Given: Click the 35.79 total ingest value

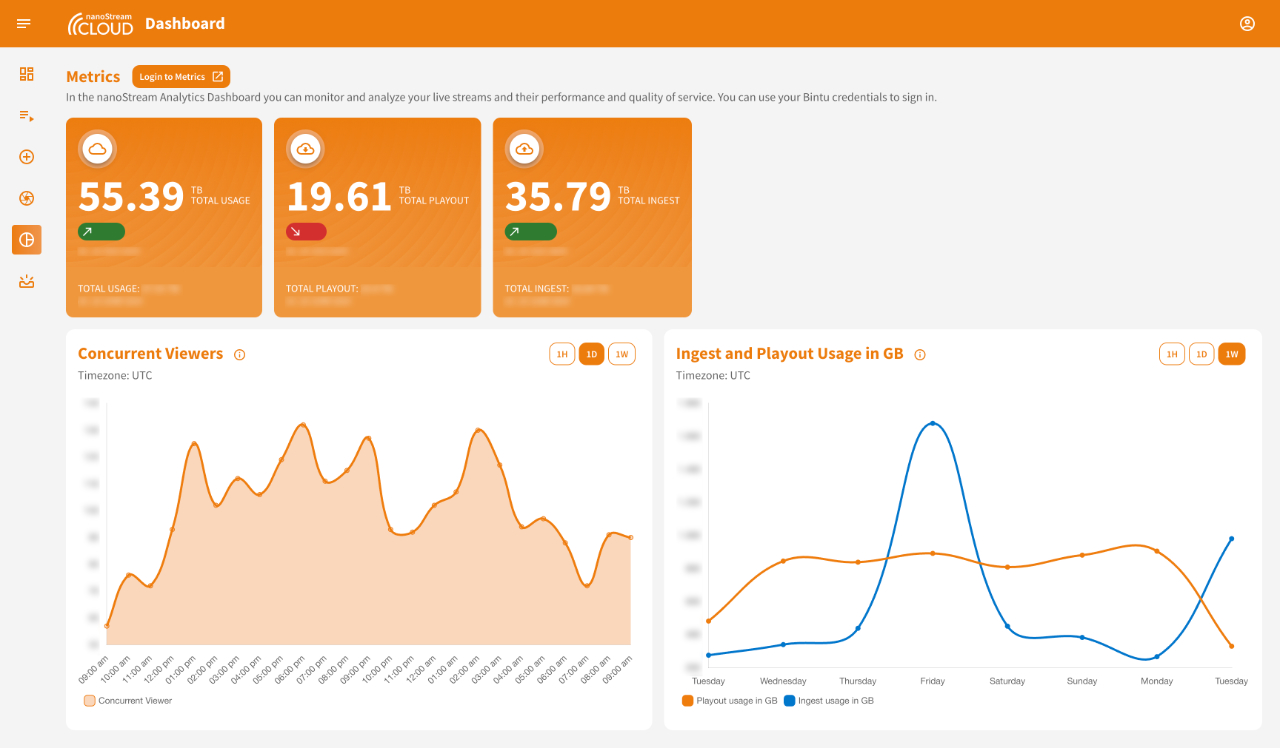Looking at the screenshot, I should [558, 196].
